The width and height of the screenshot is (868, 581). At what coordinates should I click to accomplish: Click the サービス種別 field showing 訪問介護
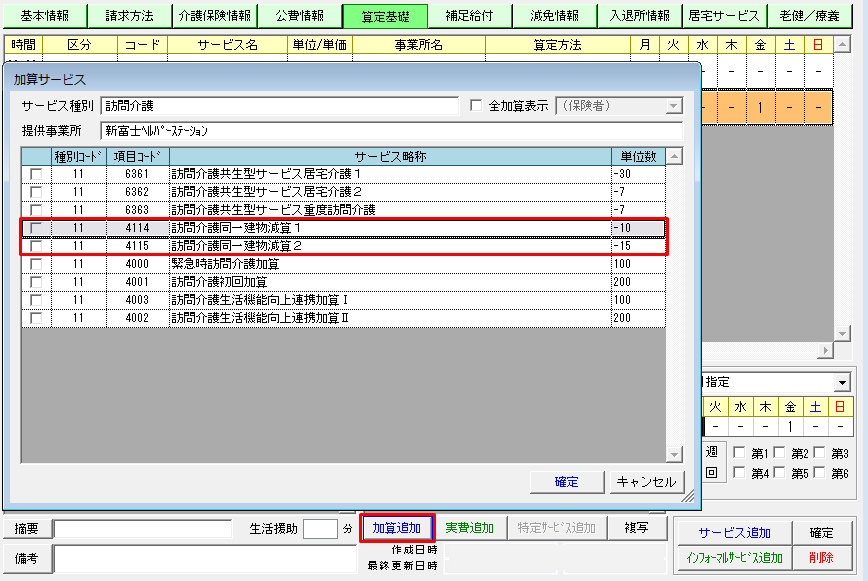280,106
